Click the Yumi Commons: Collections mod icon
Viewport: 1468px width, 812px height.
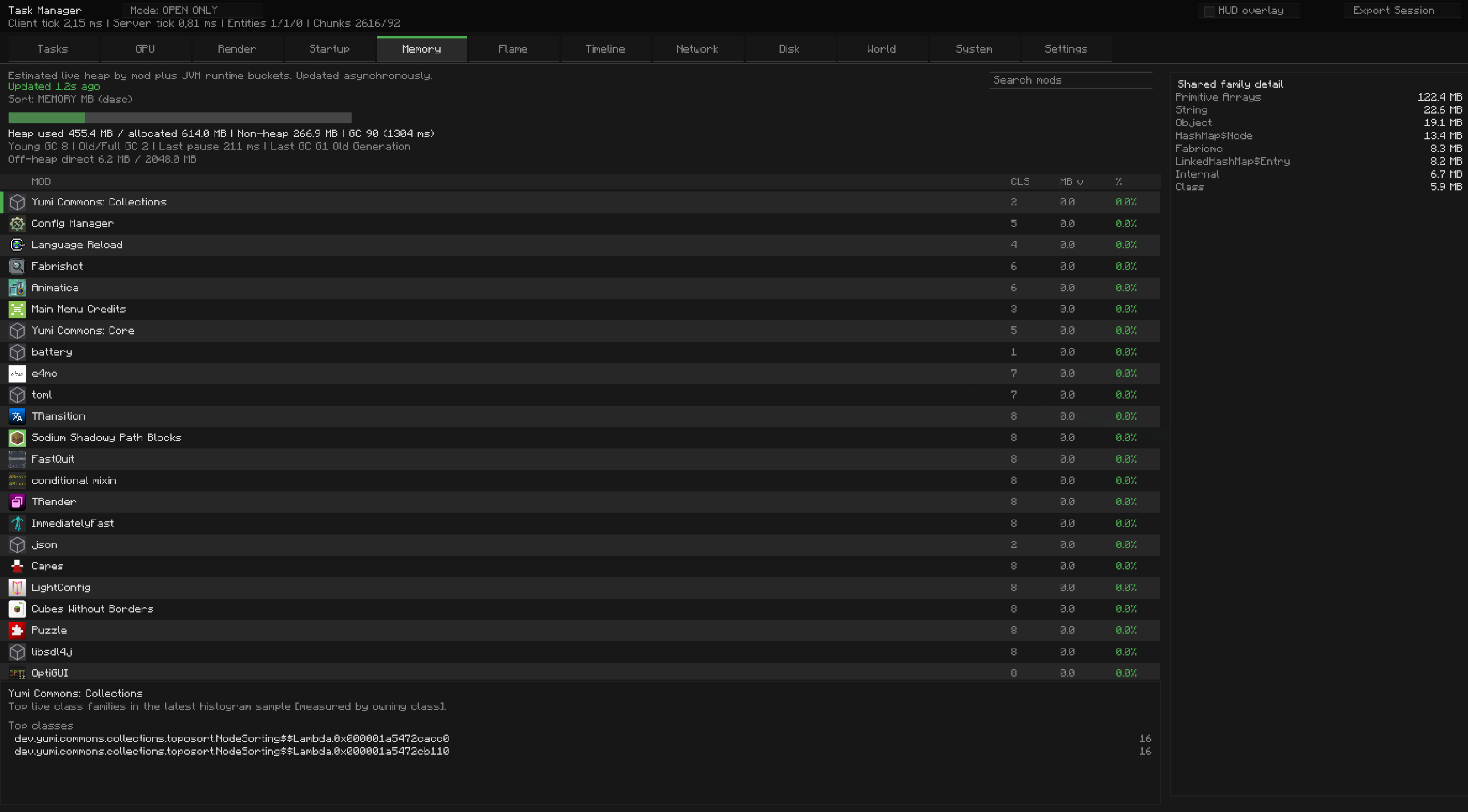click(x=17, y=202)
